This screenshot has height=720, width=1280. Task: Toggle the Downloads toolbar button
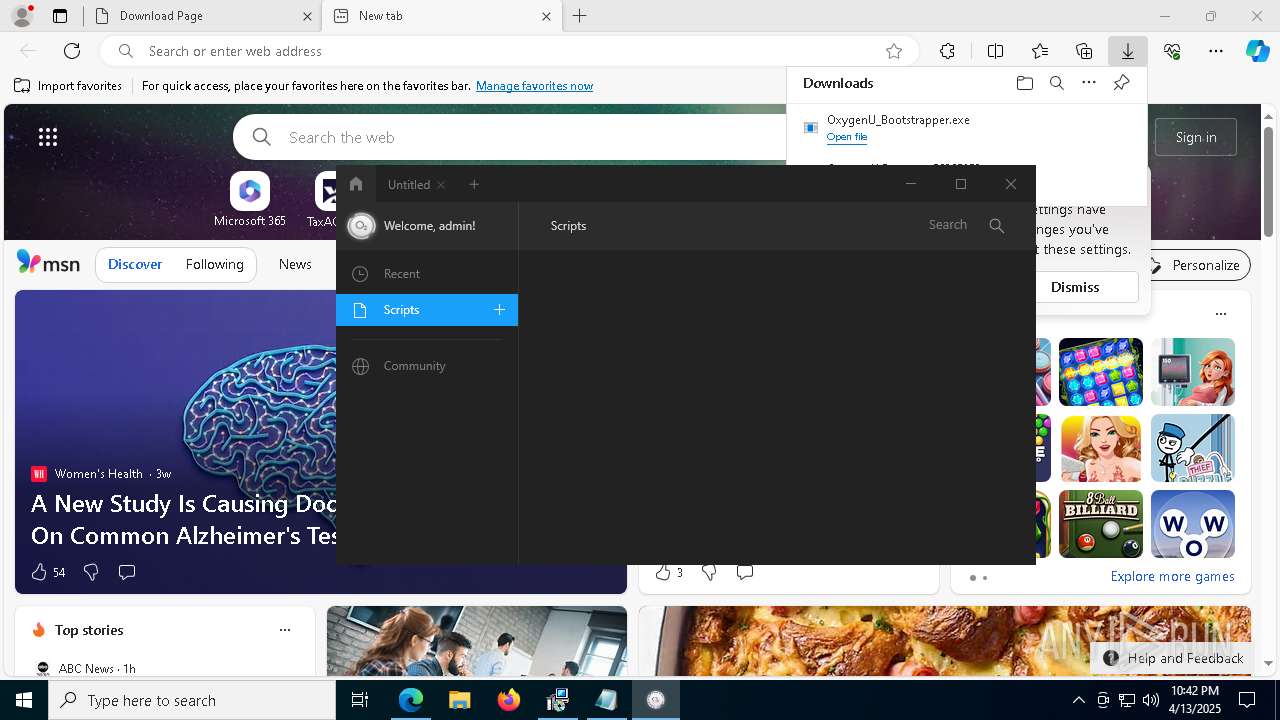click(x=1128, y=51)
